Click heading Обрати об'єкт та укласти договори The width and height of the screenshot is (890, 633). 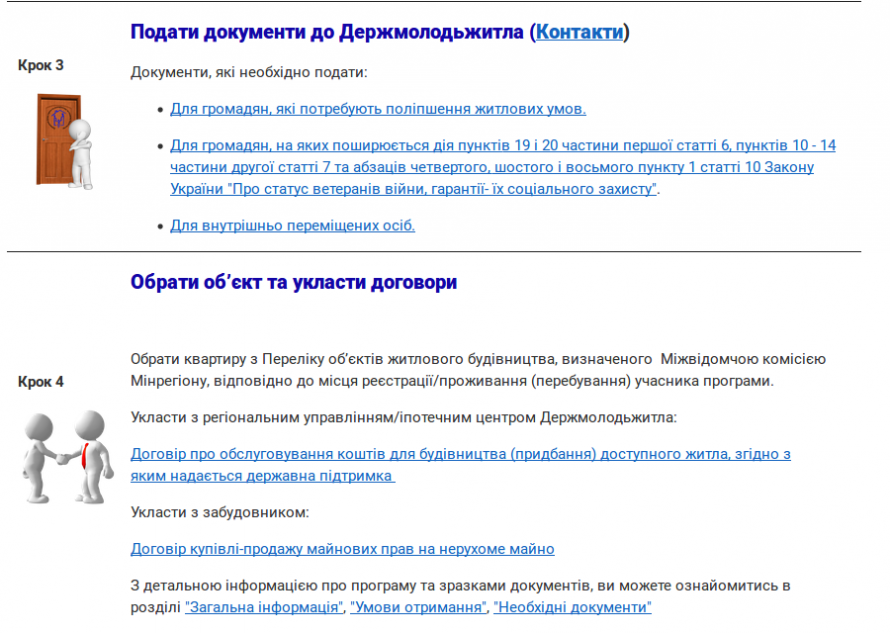(x=293, y=282)
